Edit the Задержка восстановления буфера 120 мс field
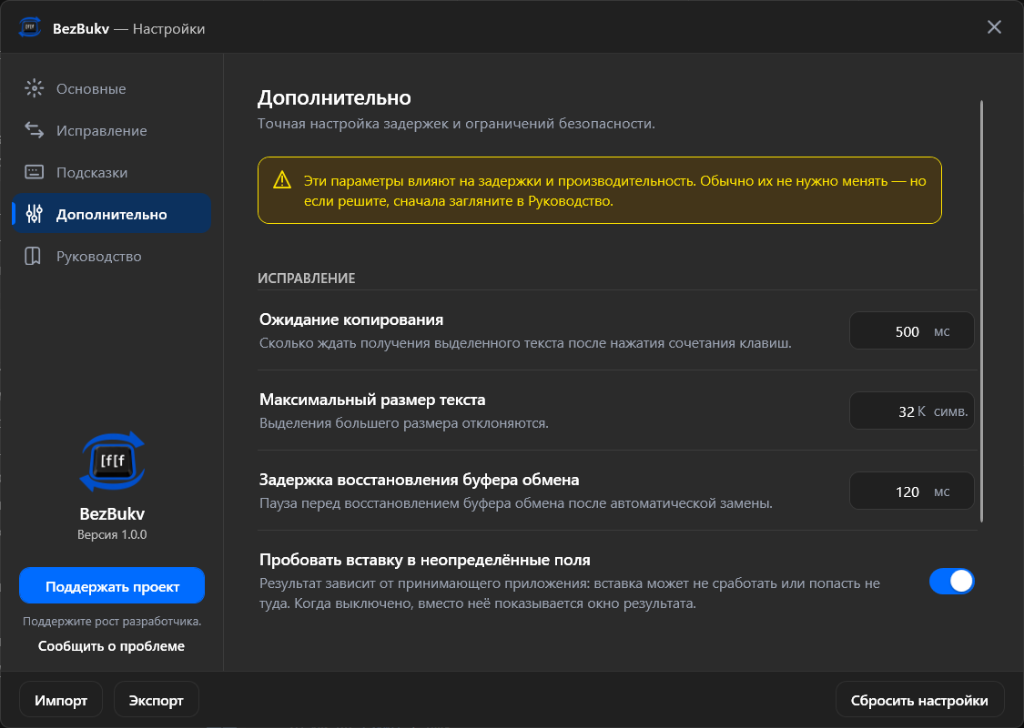 point(912,491)
